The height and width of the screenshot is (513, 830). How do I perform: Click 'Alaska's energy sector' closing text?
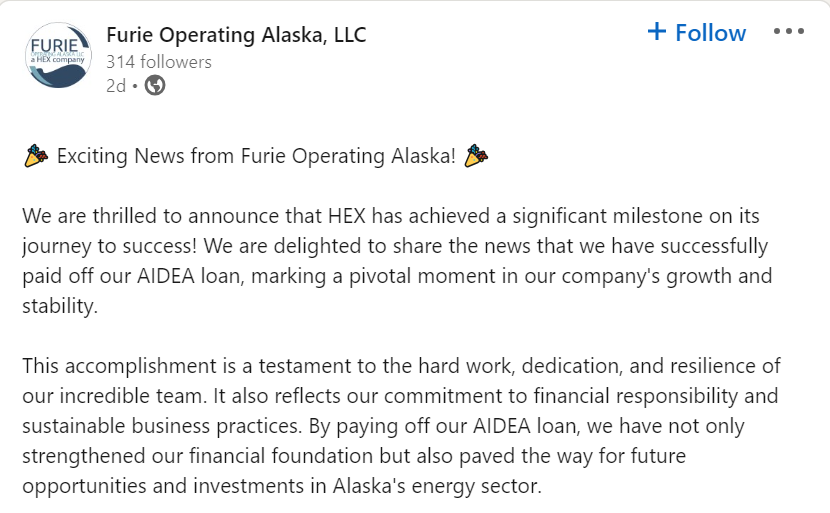[x=437, y=486]
